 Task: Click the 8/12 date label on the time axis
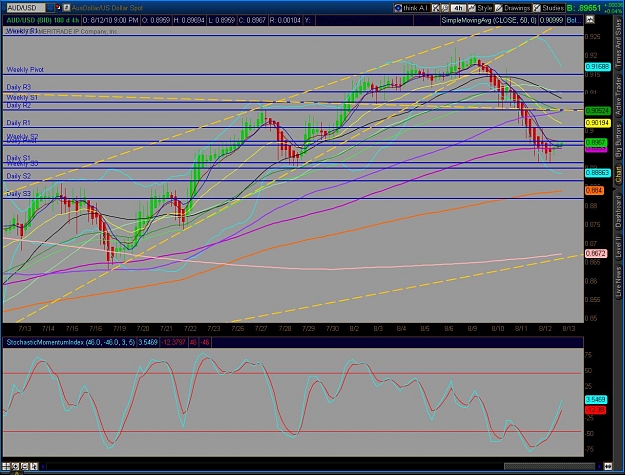pyautogui.click(x=545, y=329)
